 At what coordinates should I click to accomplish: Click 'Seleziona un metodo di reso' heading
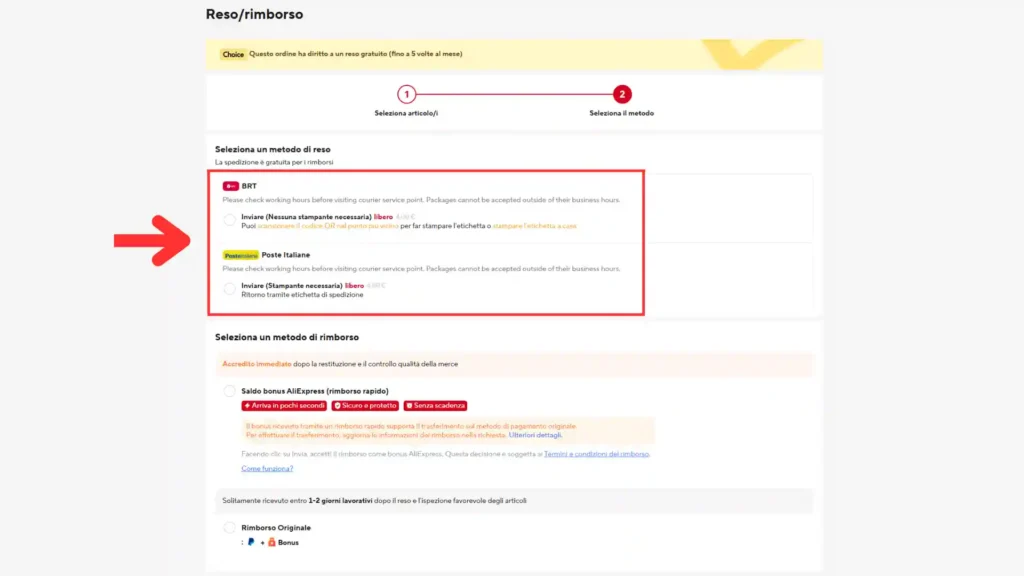272,150
